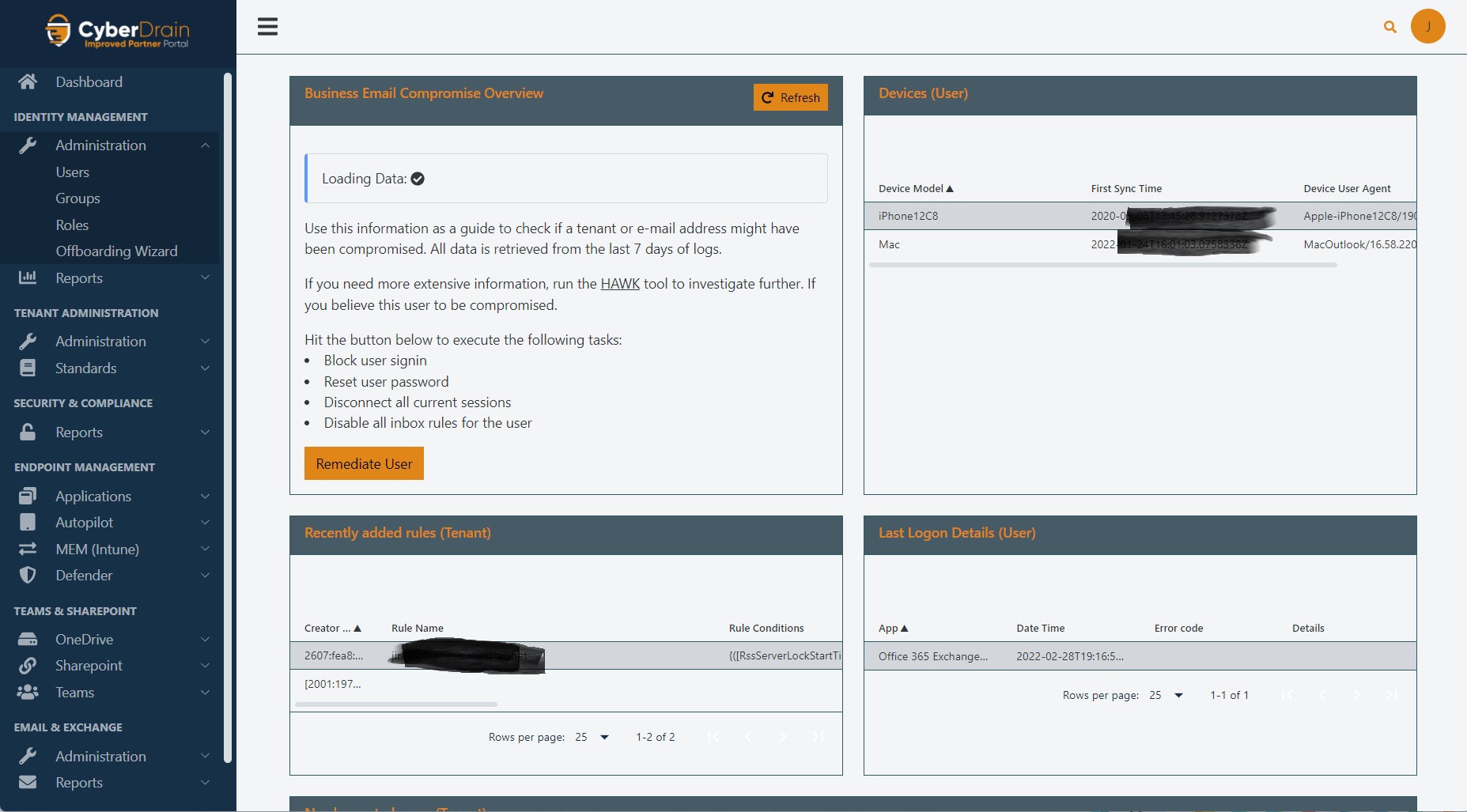The height and width of the screenshot is (812, 1467).
Task: Open the HAWK tool link
Action: tap(620, 283)
